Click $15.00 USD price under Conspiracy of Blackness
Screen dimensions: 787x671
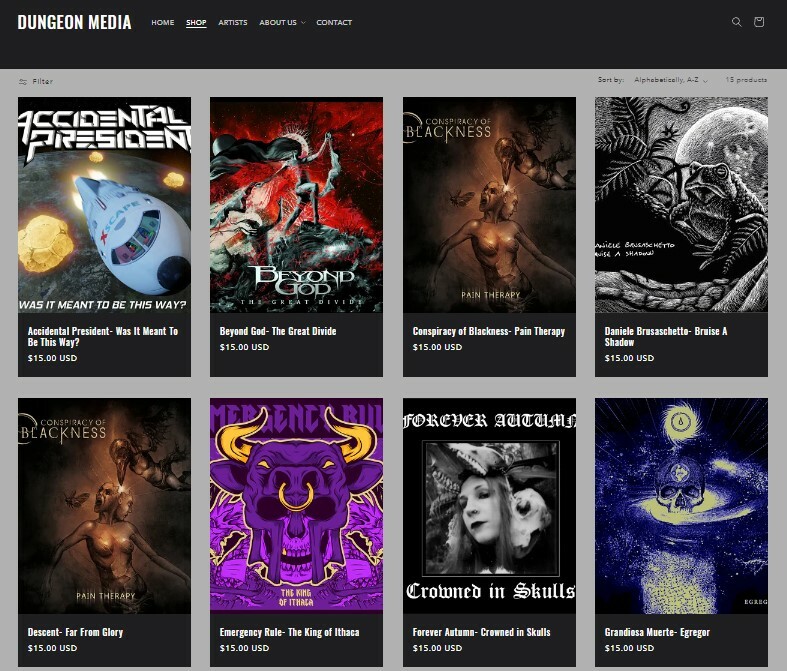point(437,347)
